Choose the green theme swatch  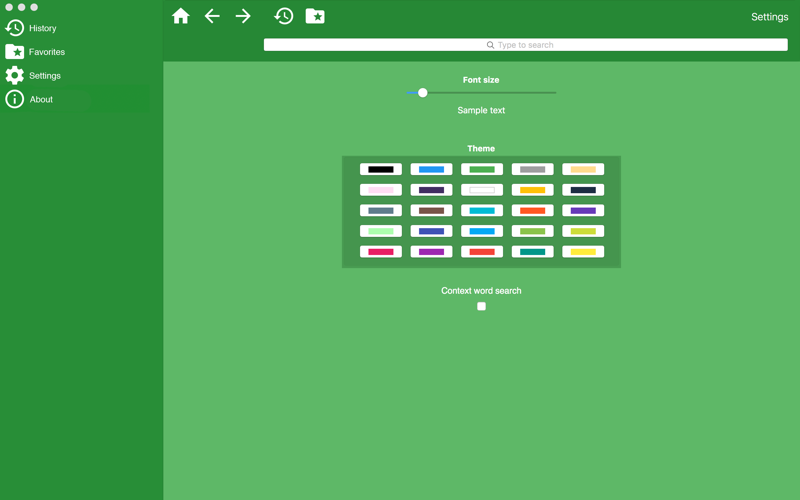[x=482, y=169]
